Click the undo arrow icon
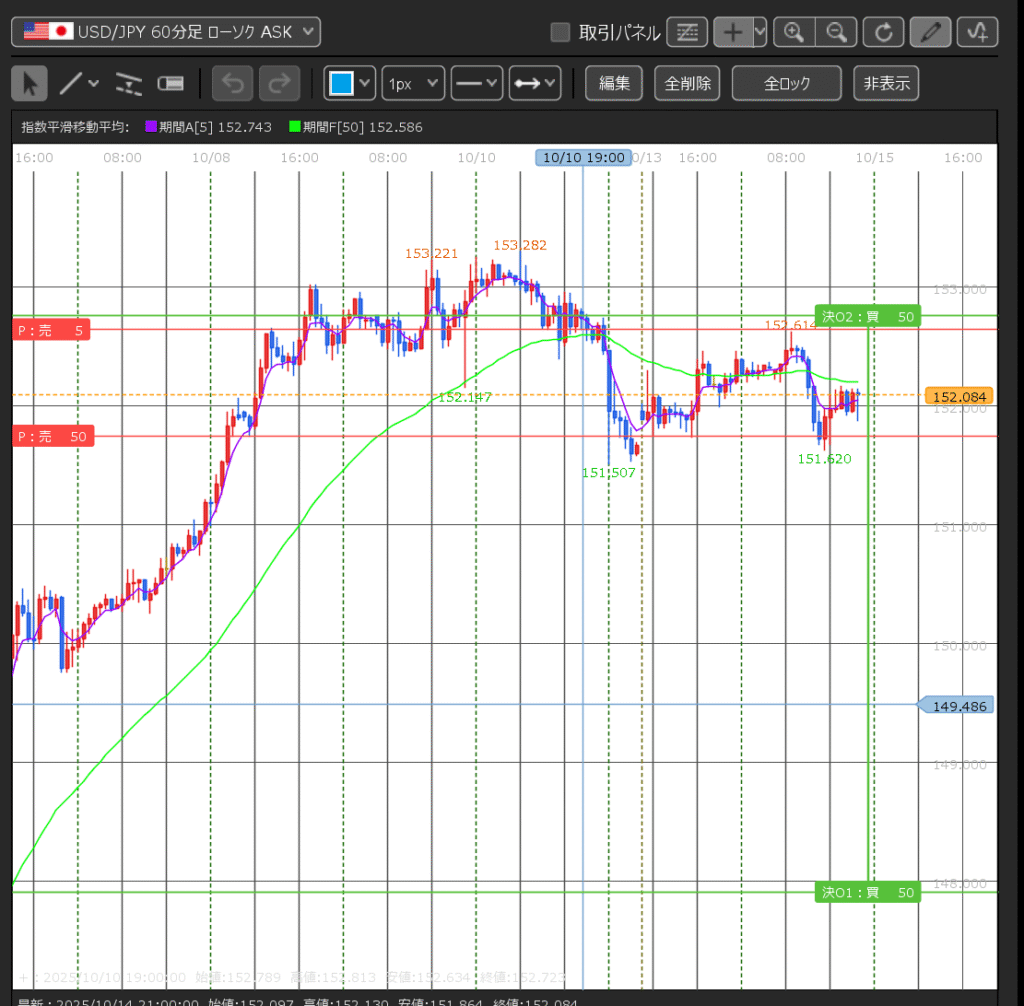Viewport: 1024px width, 1006px height. tap(233, 84)
